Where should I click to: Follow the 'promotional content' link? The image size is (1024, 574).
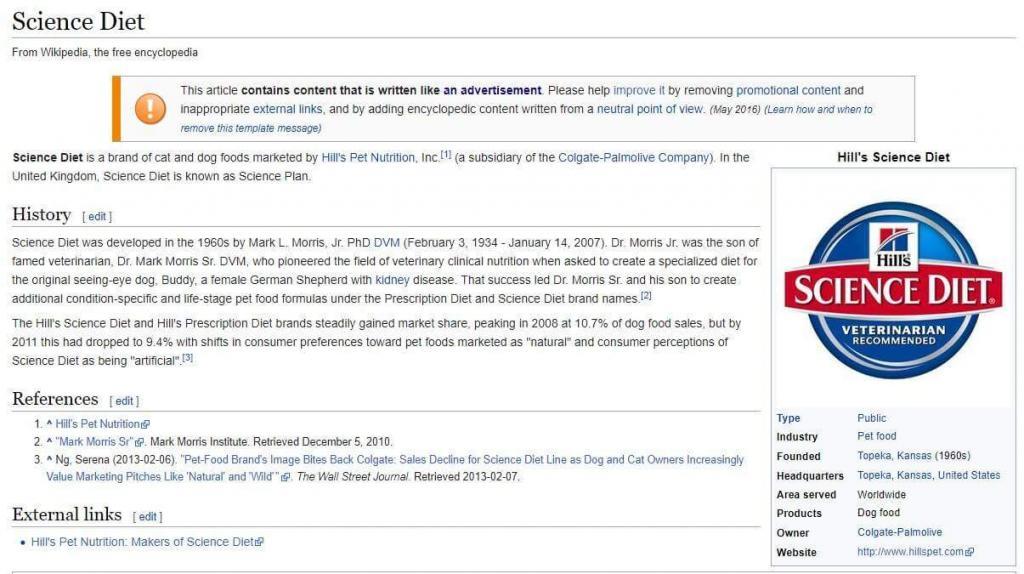click(x=788, y=90)
